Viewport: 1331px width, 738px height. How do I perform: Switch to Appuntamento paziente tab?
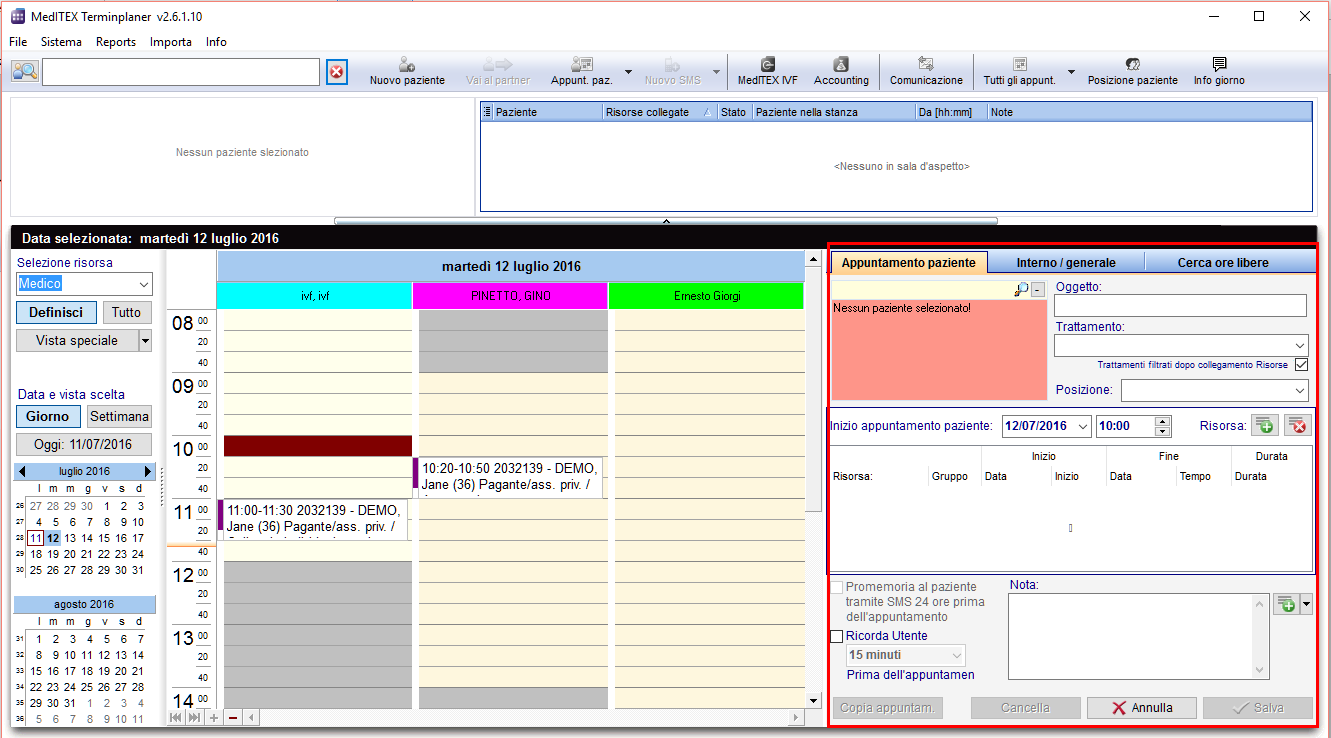click(x=909, y=262)
